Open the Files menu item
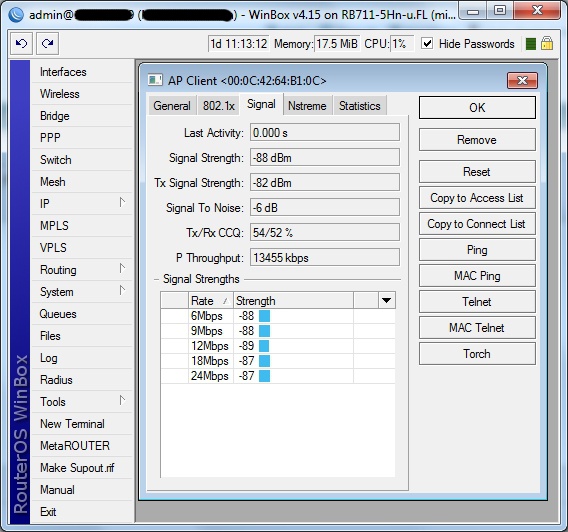 tap(82, 336)
